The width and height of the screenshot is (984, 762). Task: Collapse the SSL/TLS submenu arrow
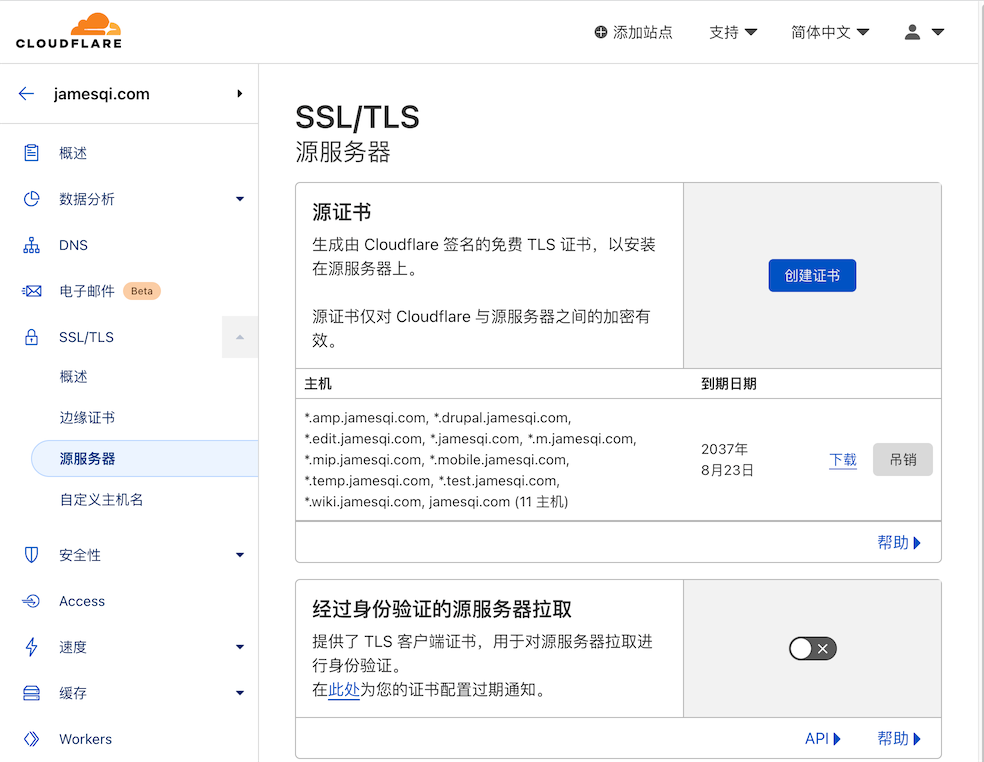coord(239,337)
